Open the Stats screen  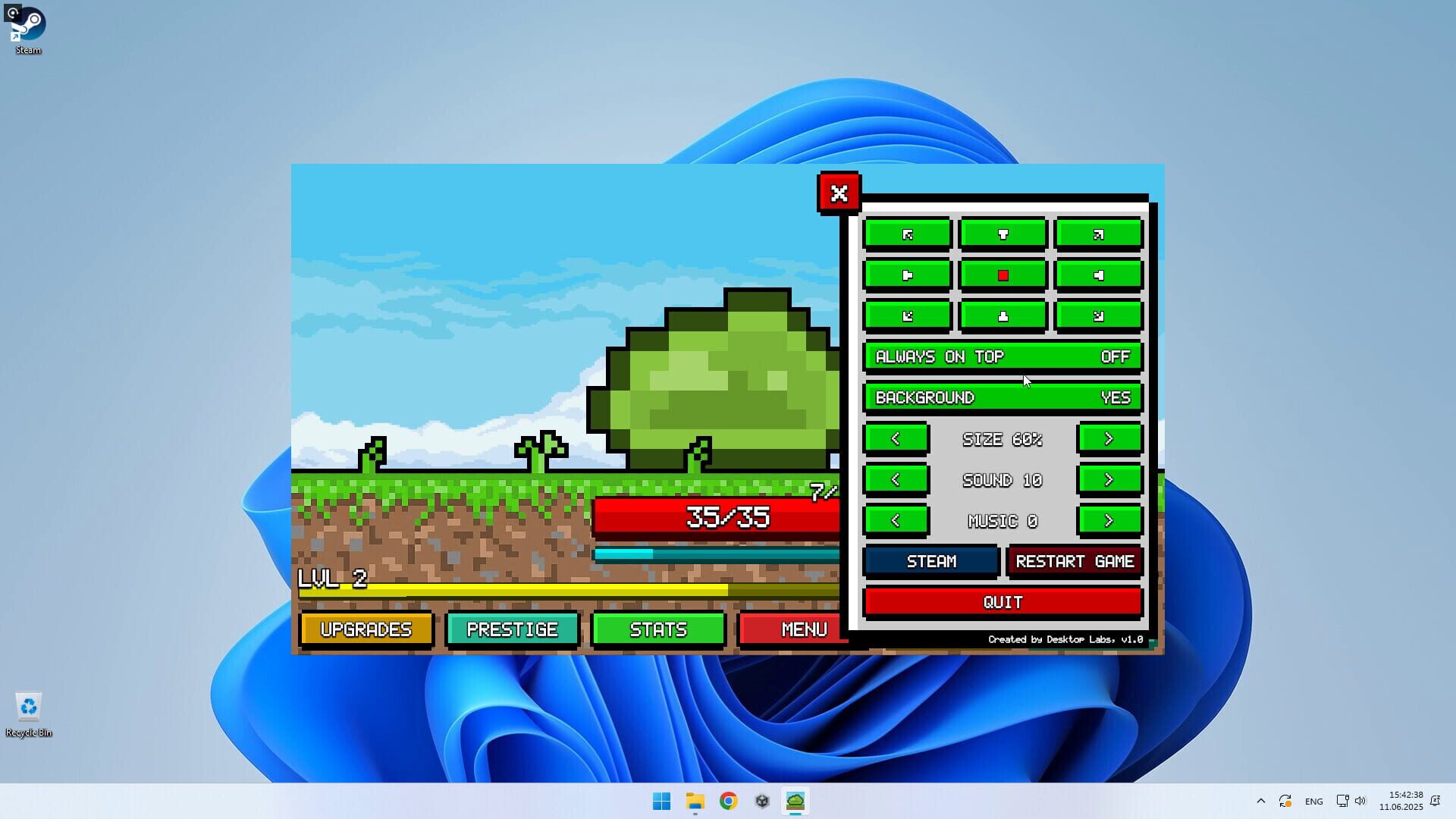pos(658,629)
